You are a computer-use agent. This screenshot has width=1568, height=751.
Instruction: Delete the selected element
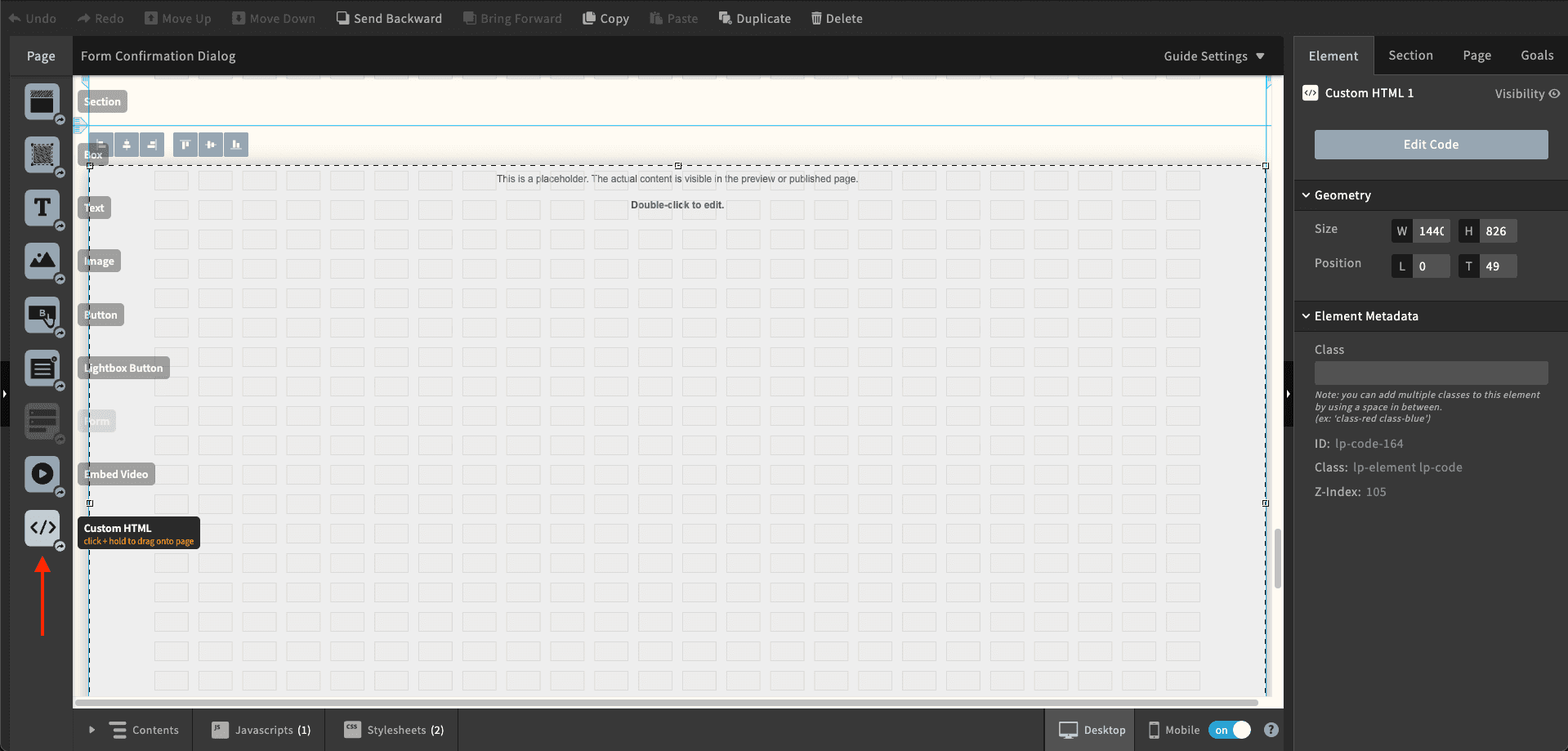(837, 18)
